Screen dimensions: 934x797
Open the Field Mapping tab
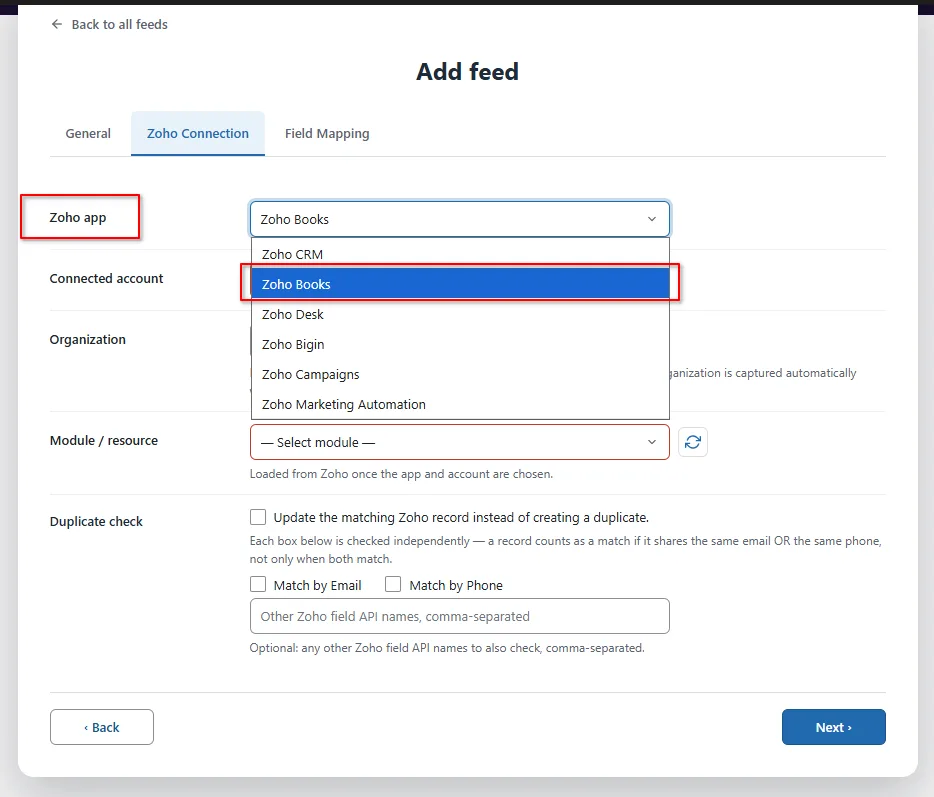click(x=327, y=133)
